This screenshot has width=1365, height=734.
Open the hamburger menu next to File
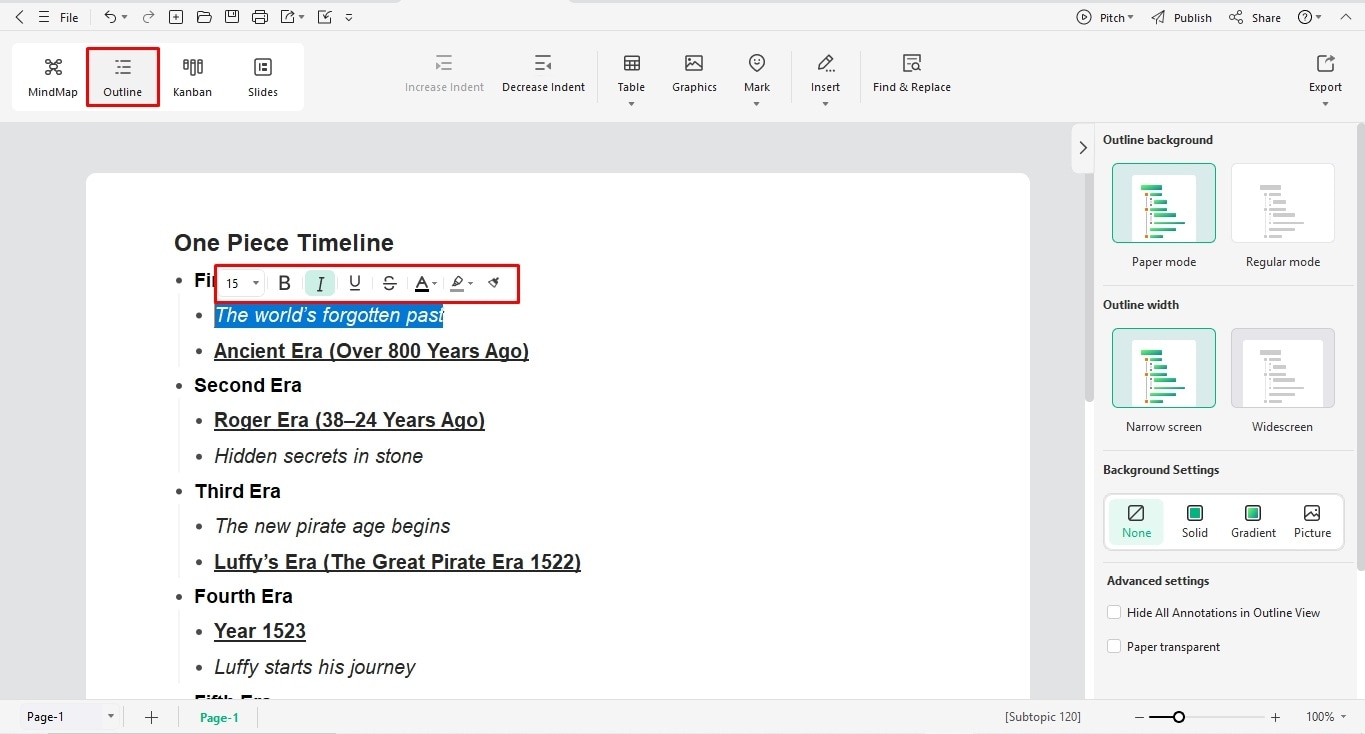(x=43, y=17)
